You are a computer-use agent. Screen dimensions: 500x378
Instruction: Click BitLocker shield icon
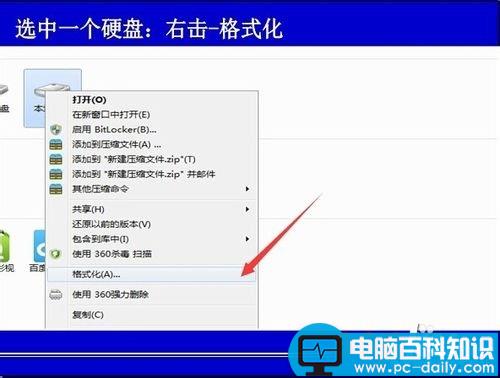[56, 129]
